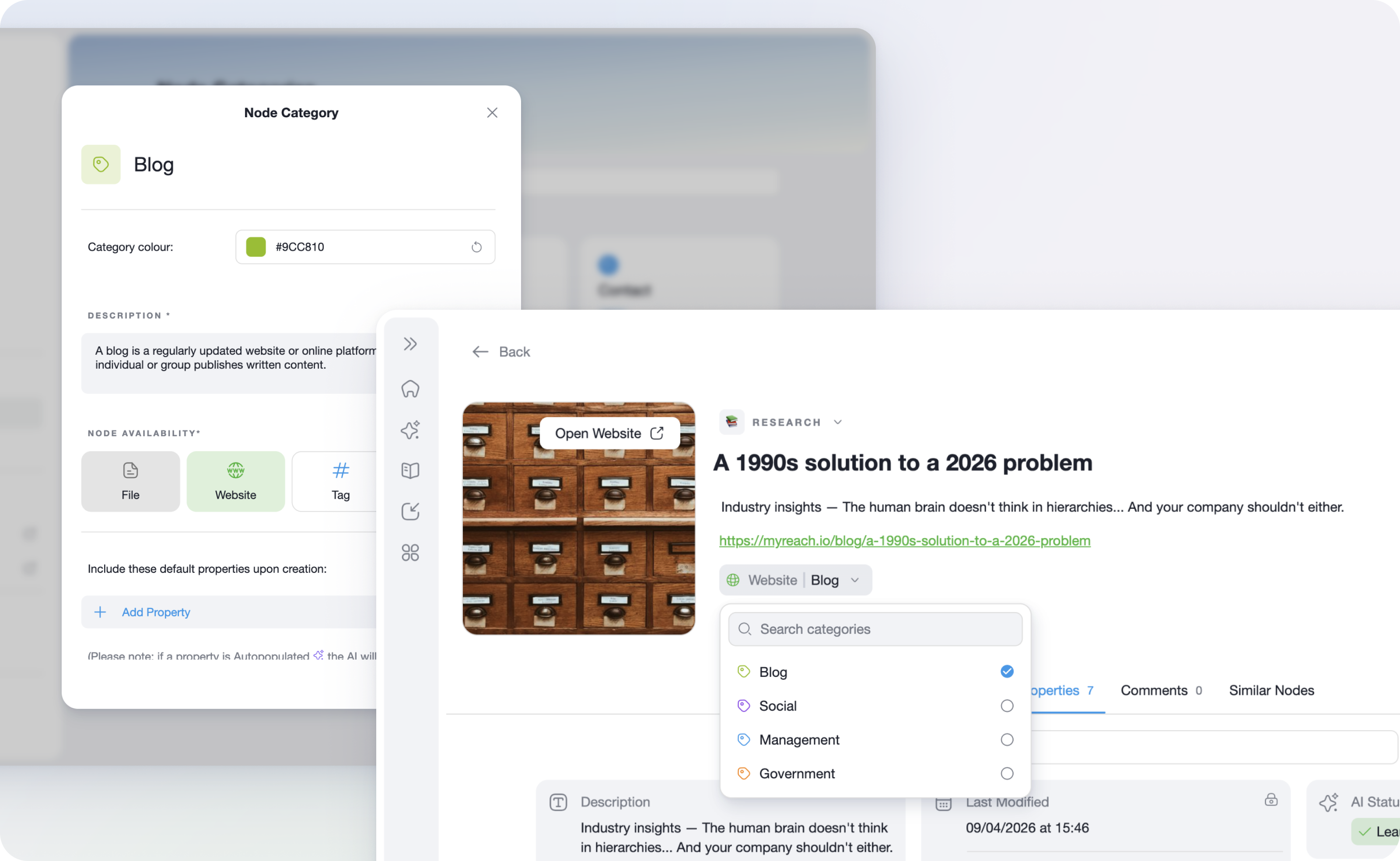Select the Management category radio button
1400x861 pixels.
pos(1007,740)
